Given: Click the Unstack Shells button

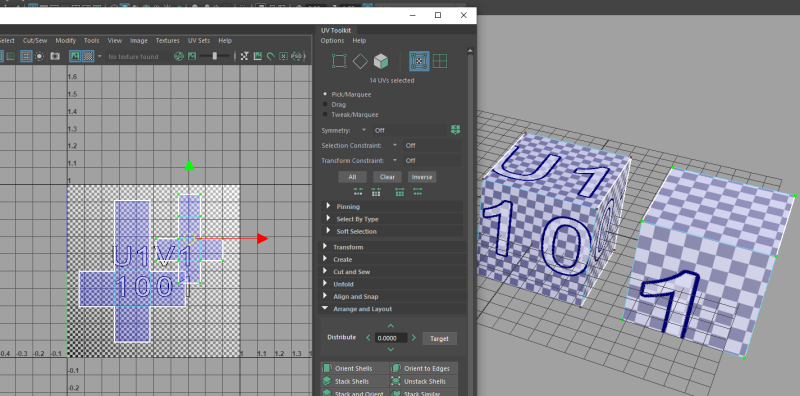Looking at the screenshot, I should [x=424, y=381].
